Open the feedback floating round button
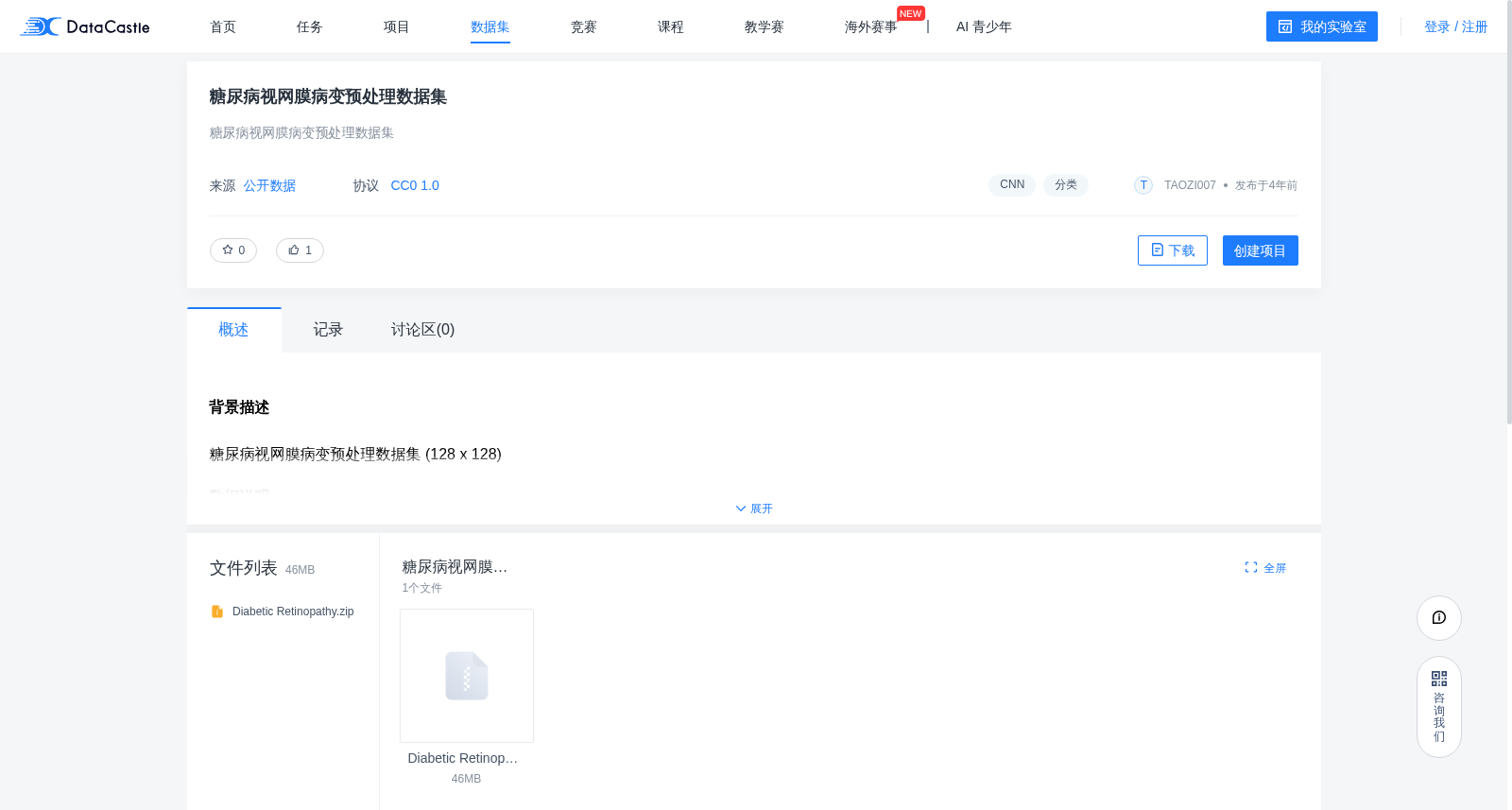The height and width of the screenshot is (810, 1512). pos(1439,618)
